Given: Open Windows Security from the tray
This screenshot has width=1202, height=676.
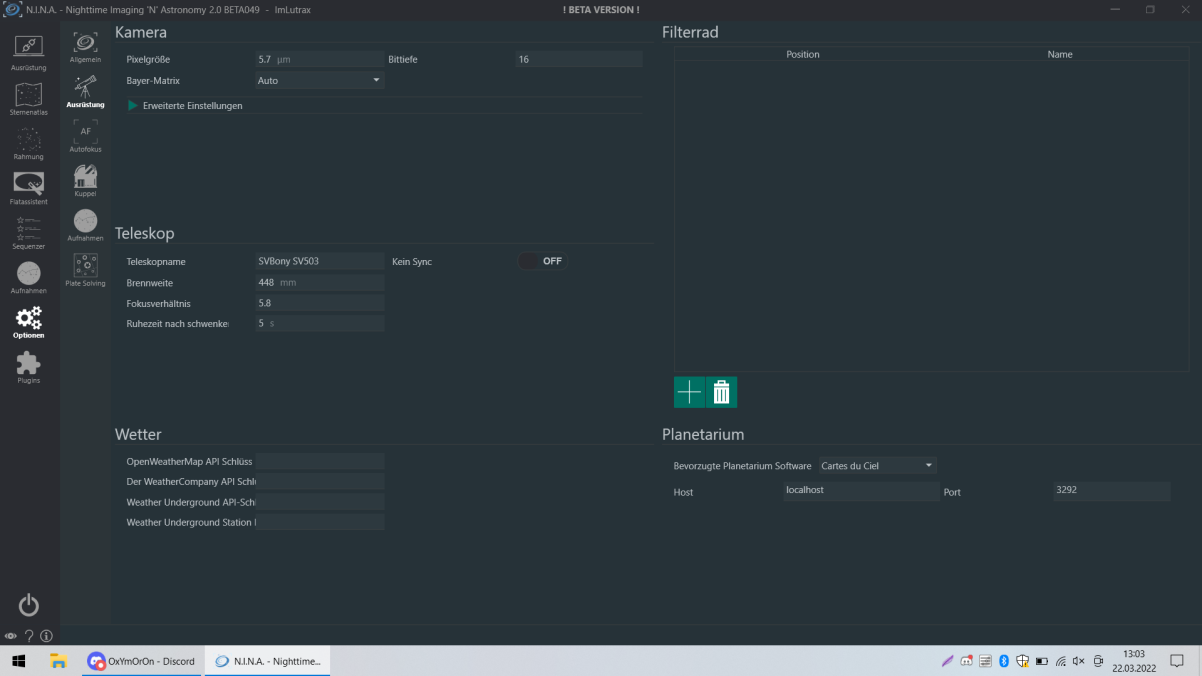Looking at the screenshot, I should pyautogui.click(x=1023, y=661).
